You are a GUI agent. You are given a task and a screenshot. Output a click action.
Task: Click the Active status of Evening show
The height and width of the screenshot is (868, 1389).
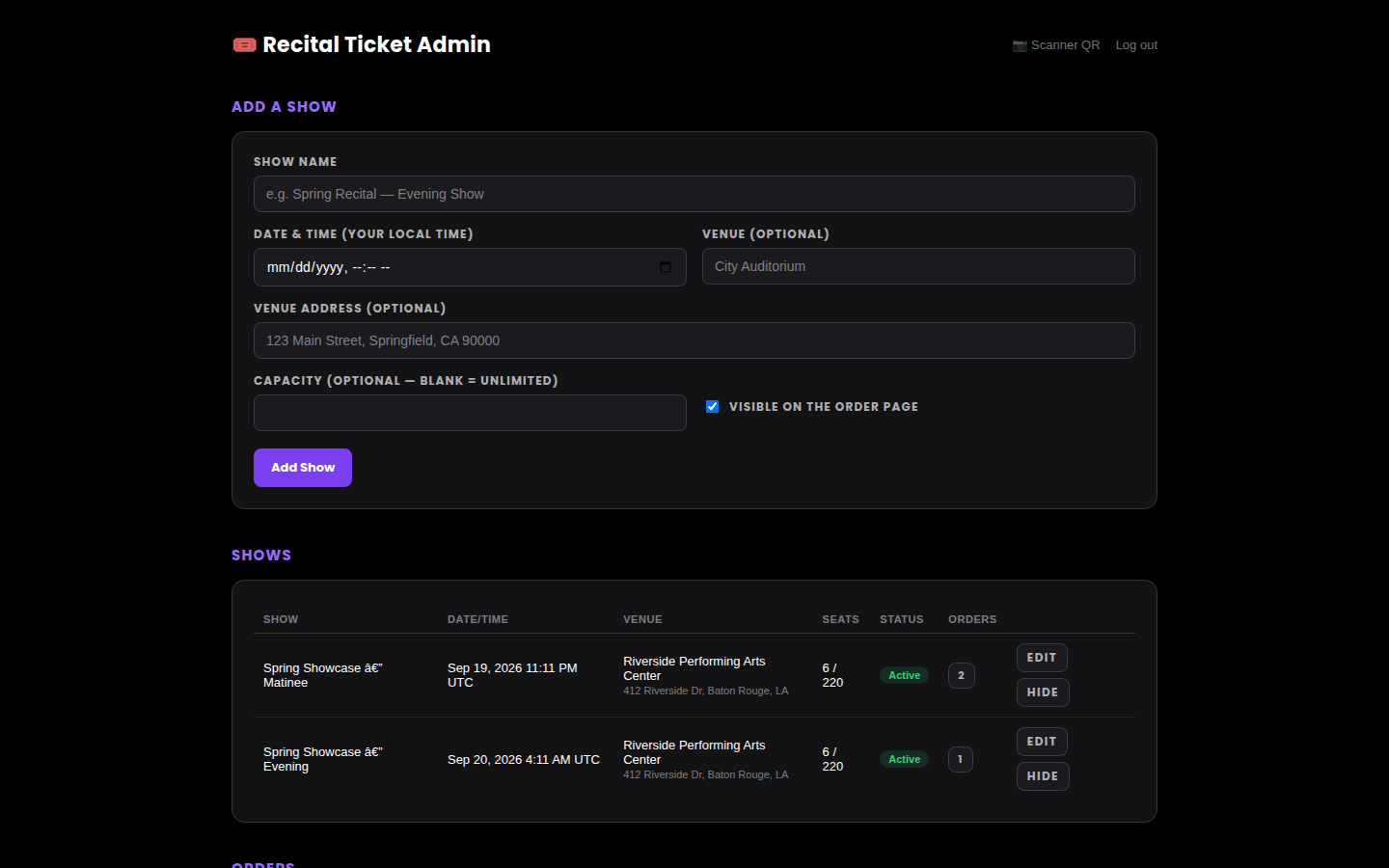coord(904,759)
